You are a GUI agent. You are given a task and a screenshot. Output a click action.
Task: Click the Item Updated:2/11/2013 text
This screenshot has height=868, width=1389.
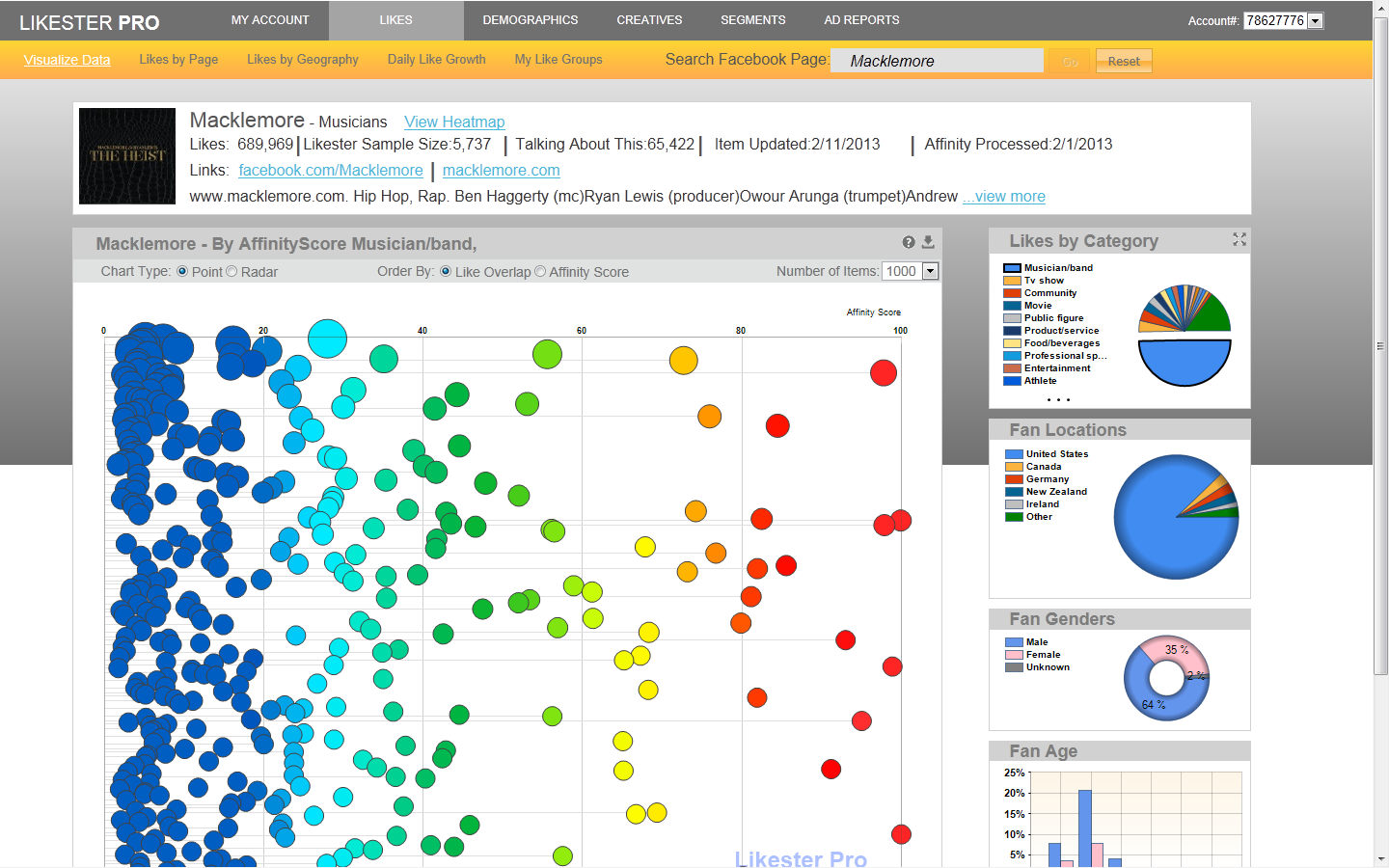click(x=798, y=144)
